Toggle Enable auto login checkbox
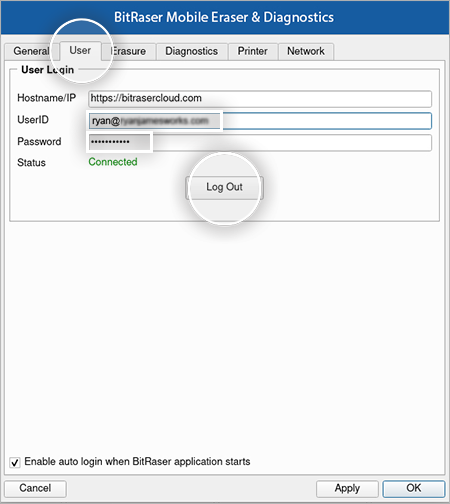Image resolution: width=450 pixels, height=504 pixels. tap(15, 462)
